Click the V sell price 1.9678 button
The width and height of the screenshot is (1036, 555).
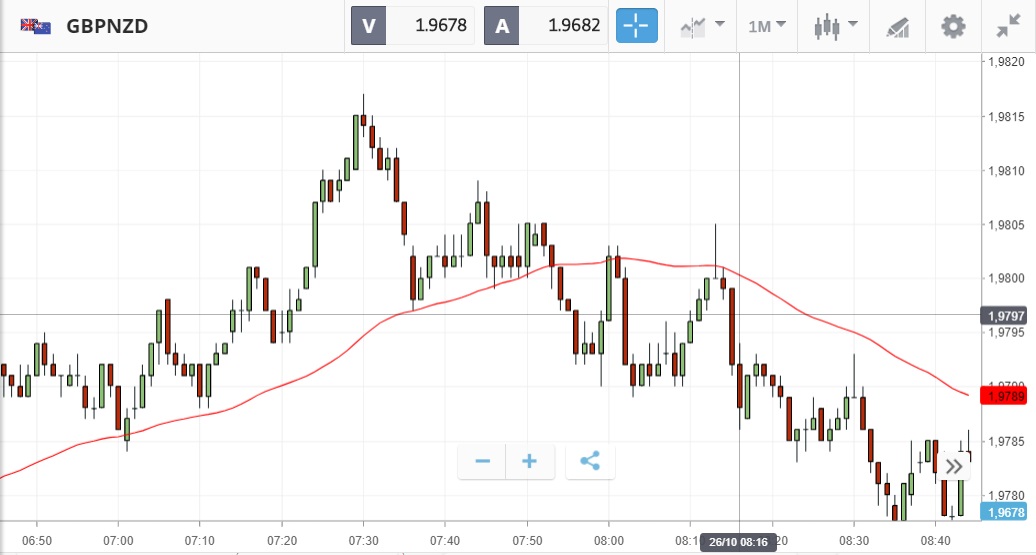pos(413,26)
